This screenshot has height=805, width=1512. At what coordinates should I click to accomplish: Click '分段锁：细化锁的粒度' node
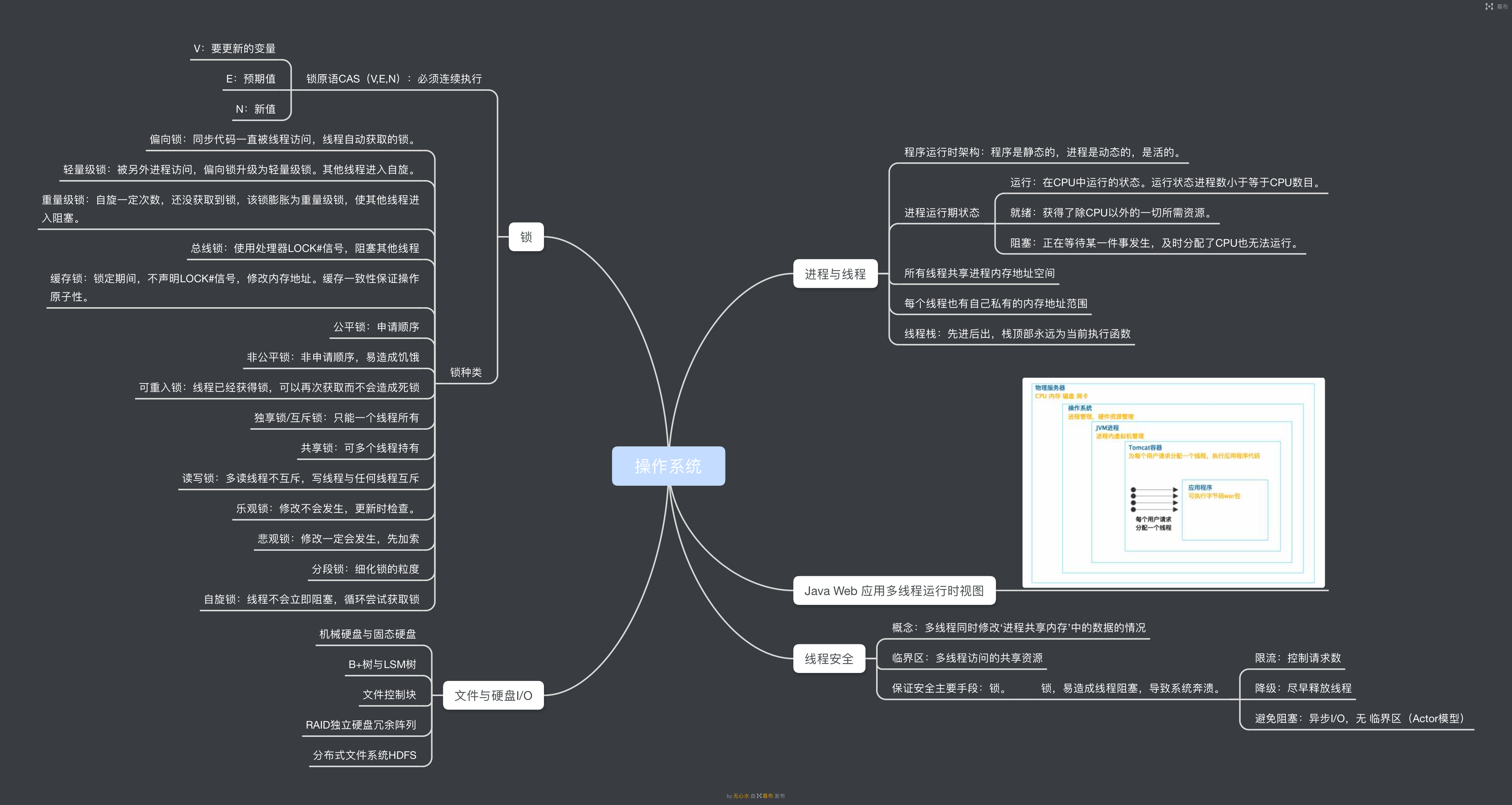[365, 569]
